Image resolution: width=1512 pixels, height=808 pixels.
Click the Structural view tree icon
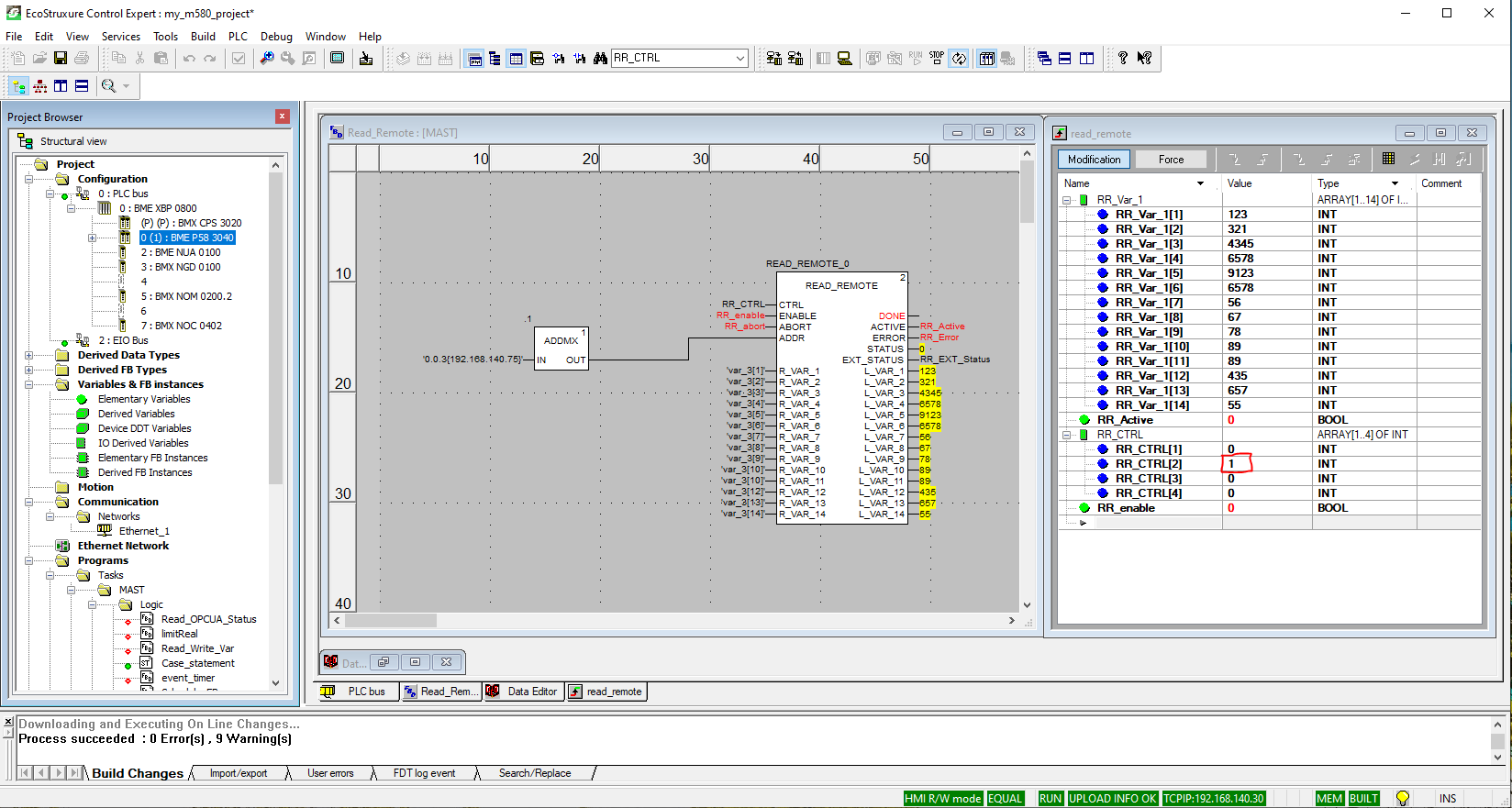pyautogui.click(x=18, y=86)
